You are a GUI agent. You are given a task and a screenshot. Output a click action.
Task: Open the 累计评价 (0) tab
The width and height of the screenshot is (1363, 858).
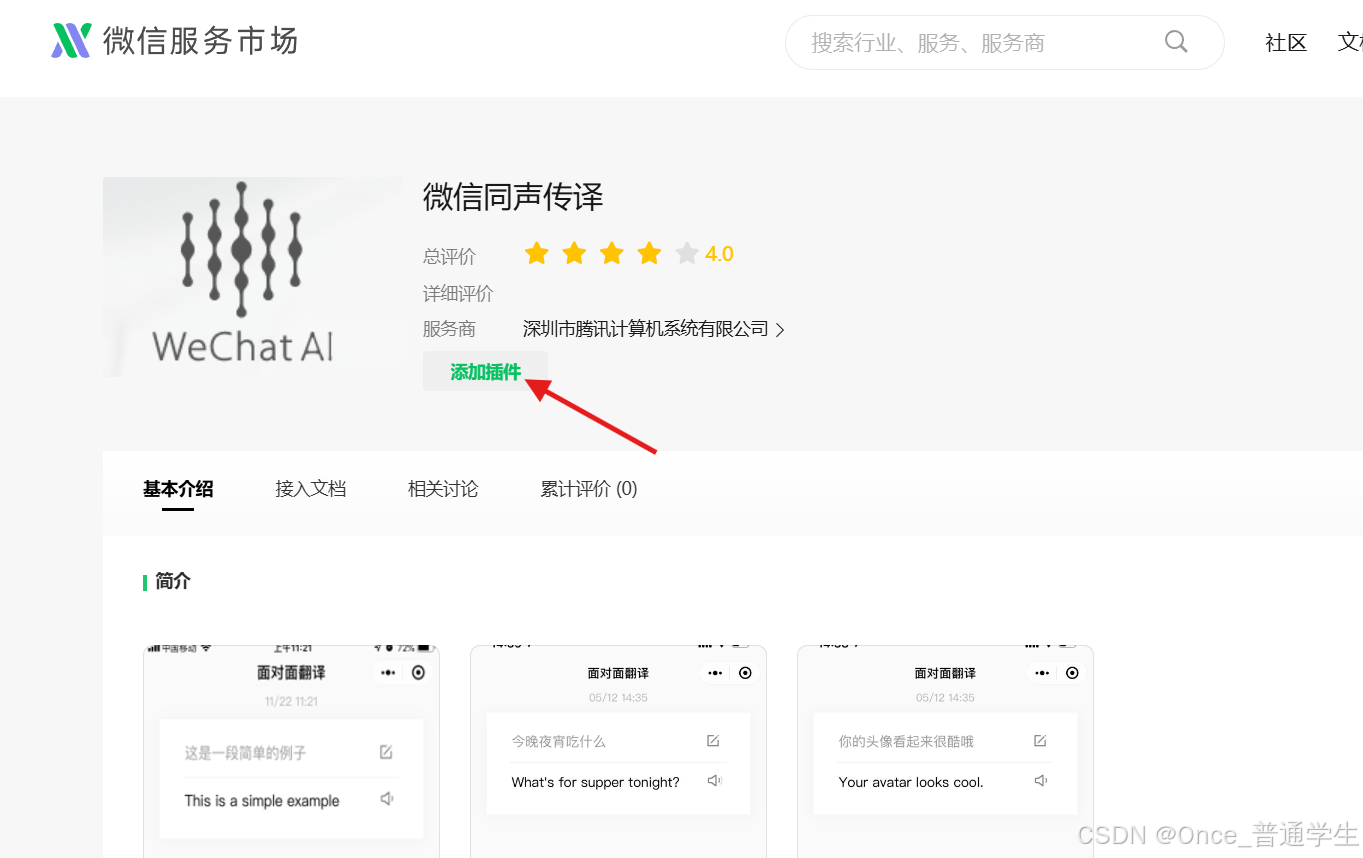coord(589,489)
